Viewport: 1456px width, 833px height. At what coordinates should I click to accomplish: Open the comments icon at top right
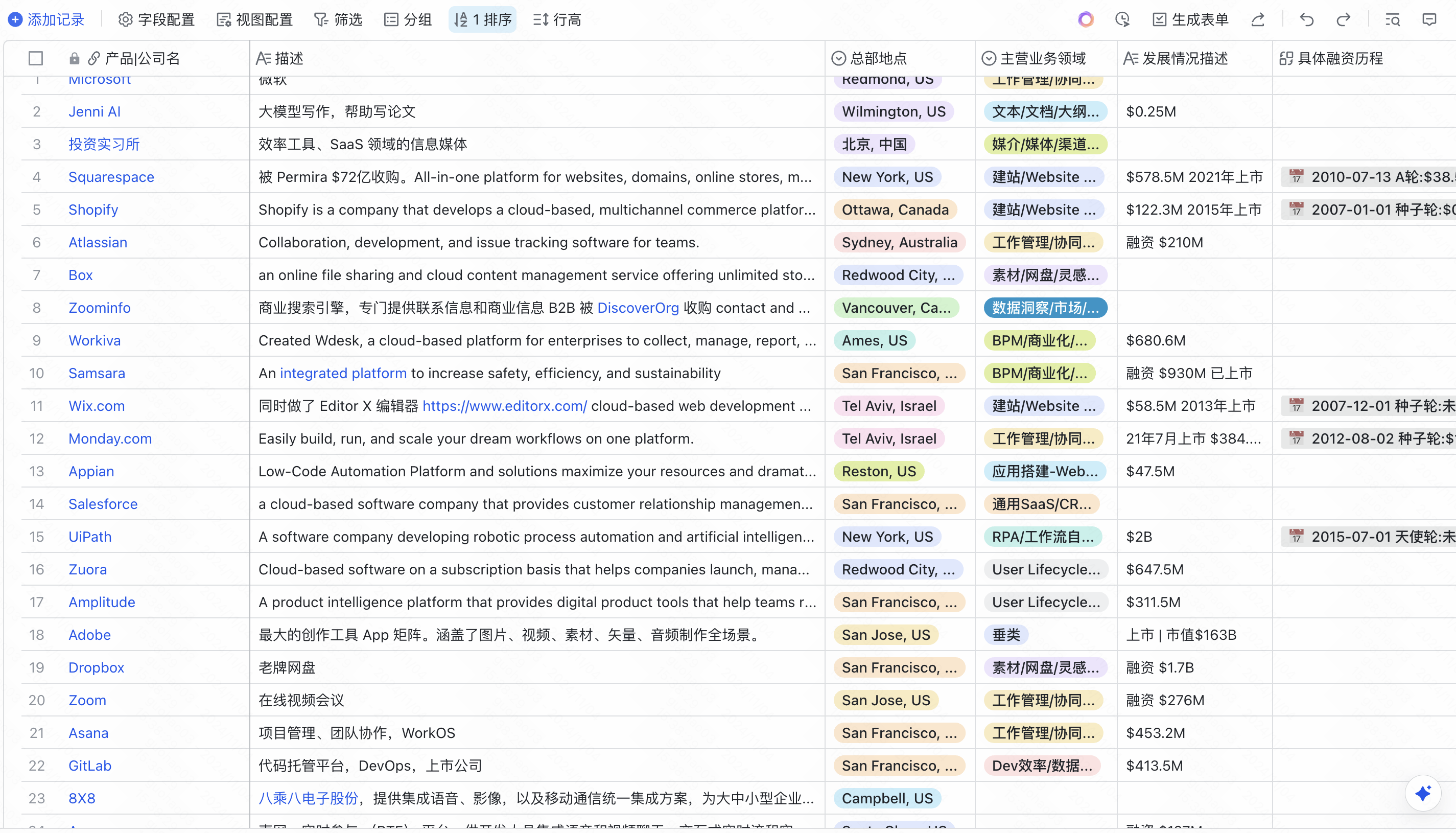(x=1429, y=20)
